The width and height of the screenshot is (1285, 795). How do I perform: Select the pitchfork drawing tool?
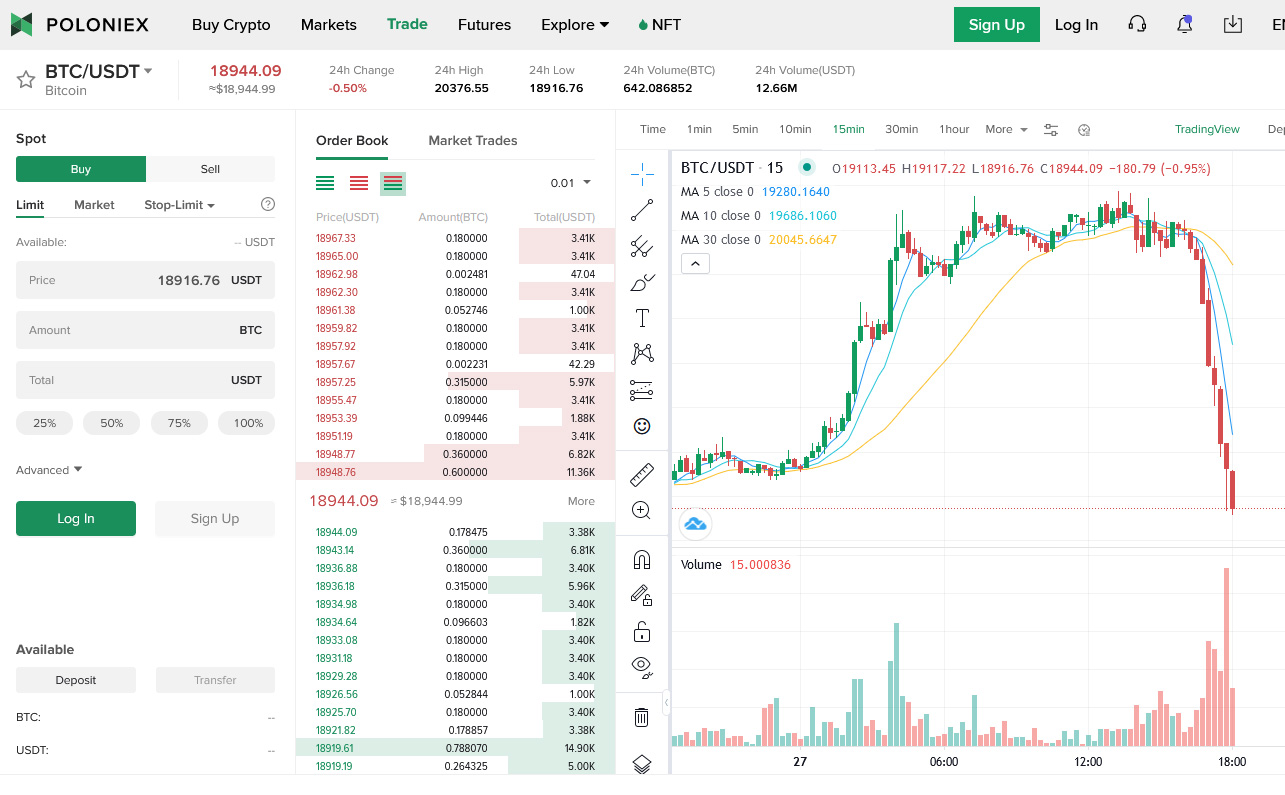pos(642,246)
